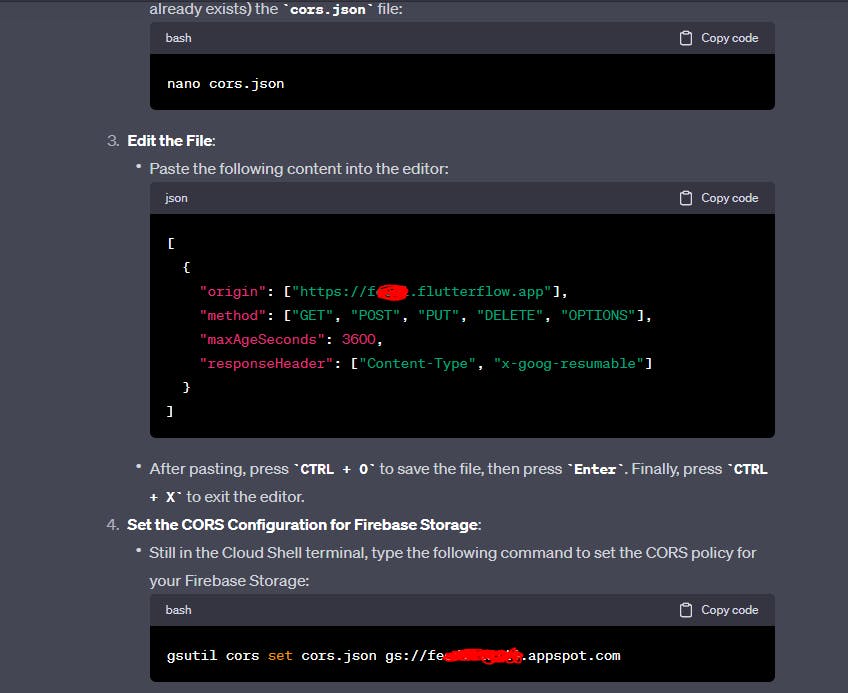Image resolution: width=848 pixels, height=693 pixels.
Task: Click the 'bash' label above nano cors.json
Action: coord(178,38)
